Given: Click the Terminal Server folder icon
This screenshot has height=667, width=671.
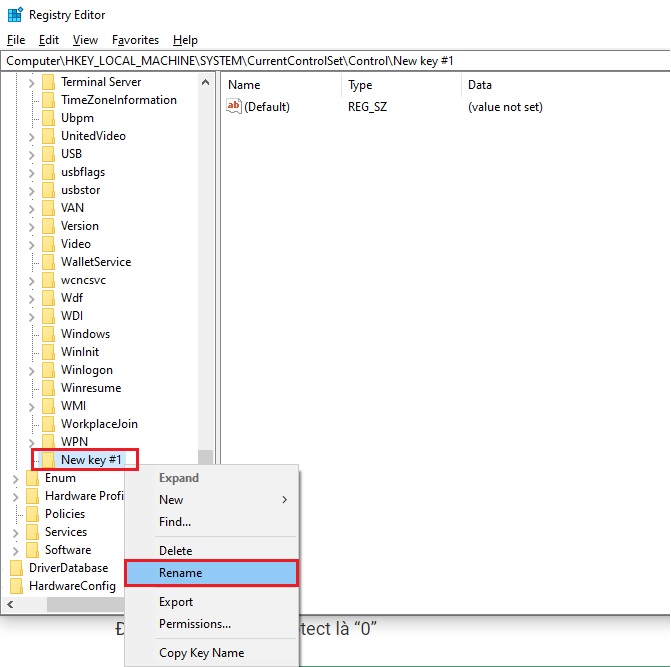Looking at the screenshot, I should (x=47, y=82).
